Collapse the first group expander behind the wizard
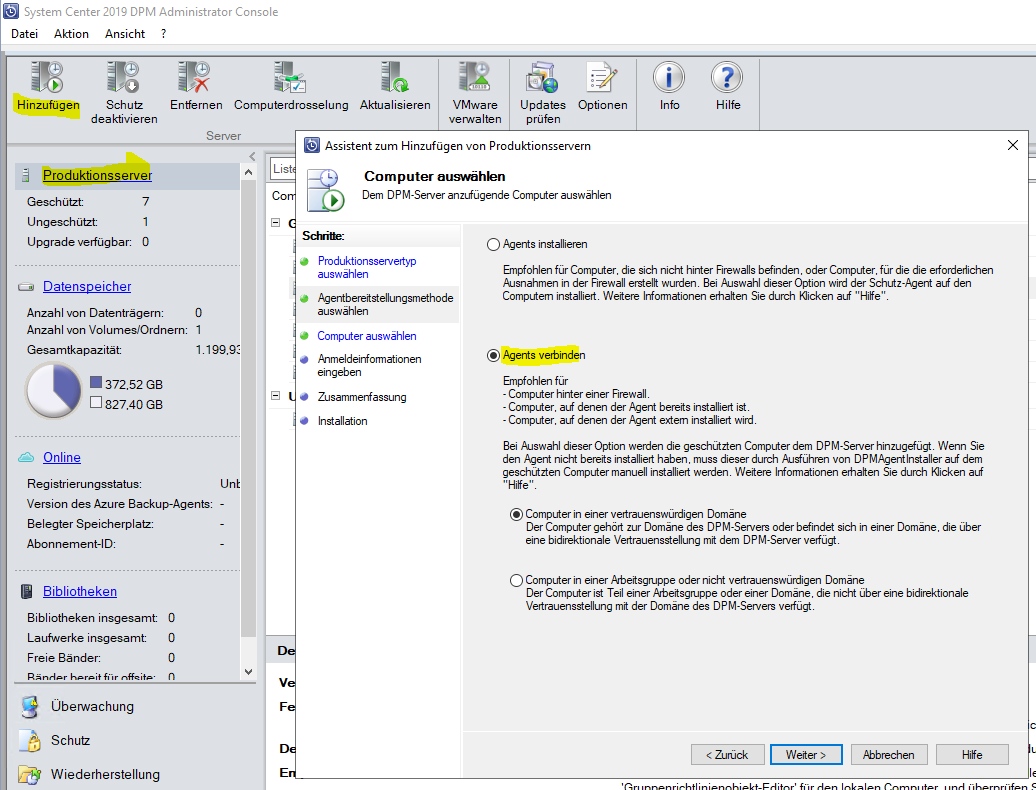 tap(276, 223)
